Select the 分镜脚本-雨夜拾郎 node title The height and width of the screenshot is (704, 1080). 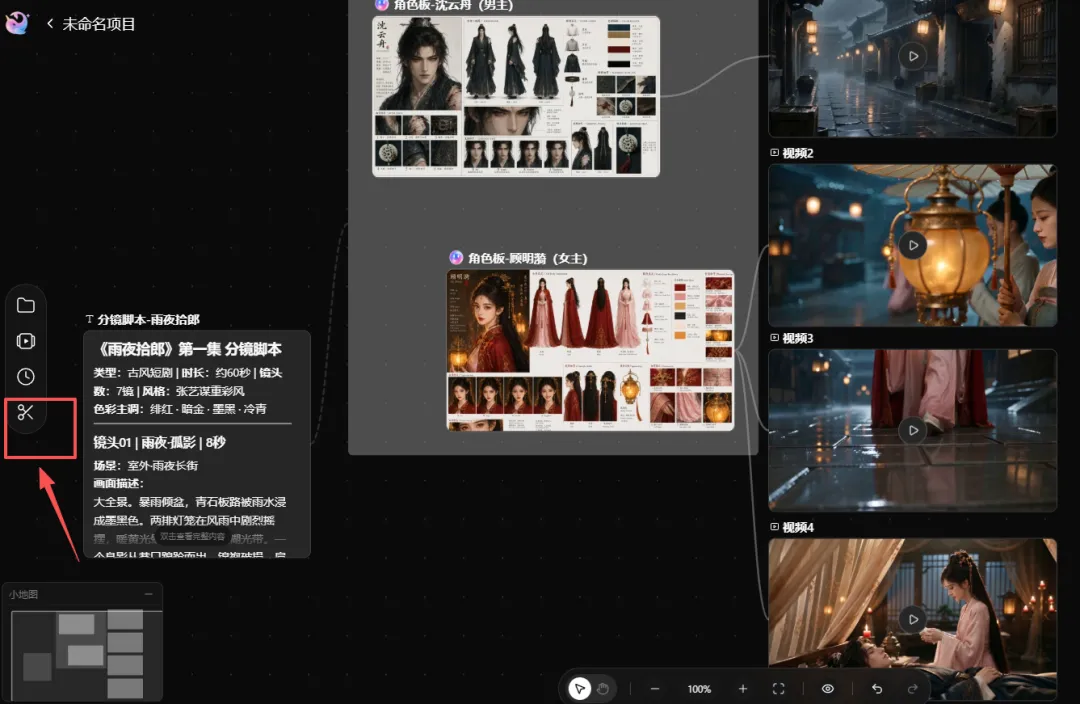(148, 320)
